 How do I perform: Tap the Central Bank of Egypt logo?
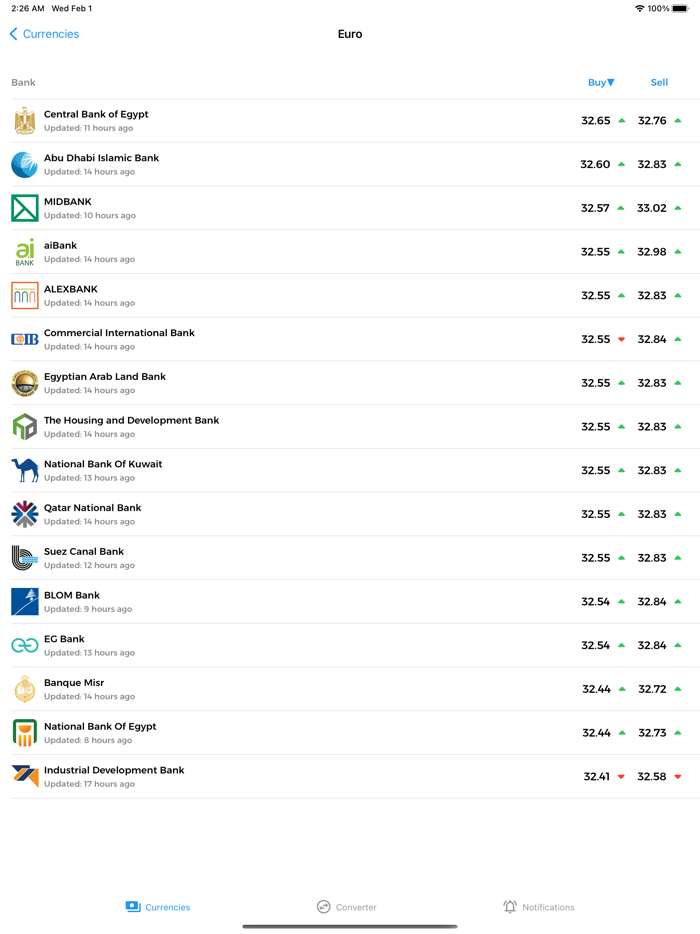point(25,121)
